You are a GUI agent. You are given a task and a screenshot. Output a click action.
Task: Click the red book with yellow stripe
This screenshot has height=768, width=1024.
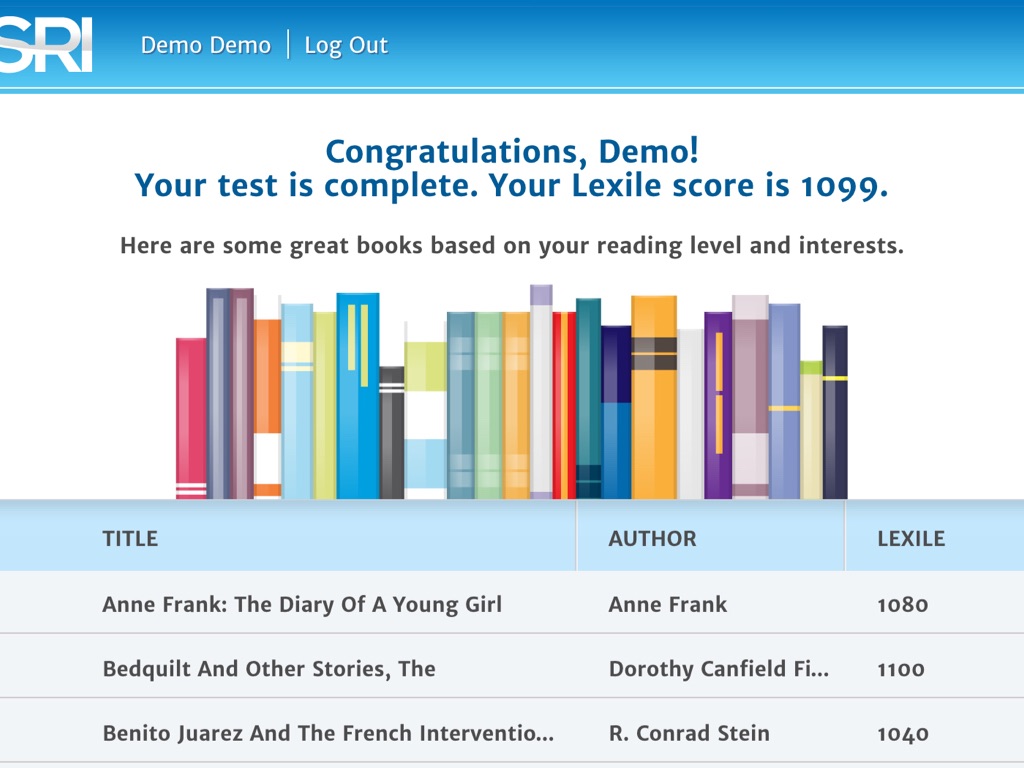(564, 405)
